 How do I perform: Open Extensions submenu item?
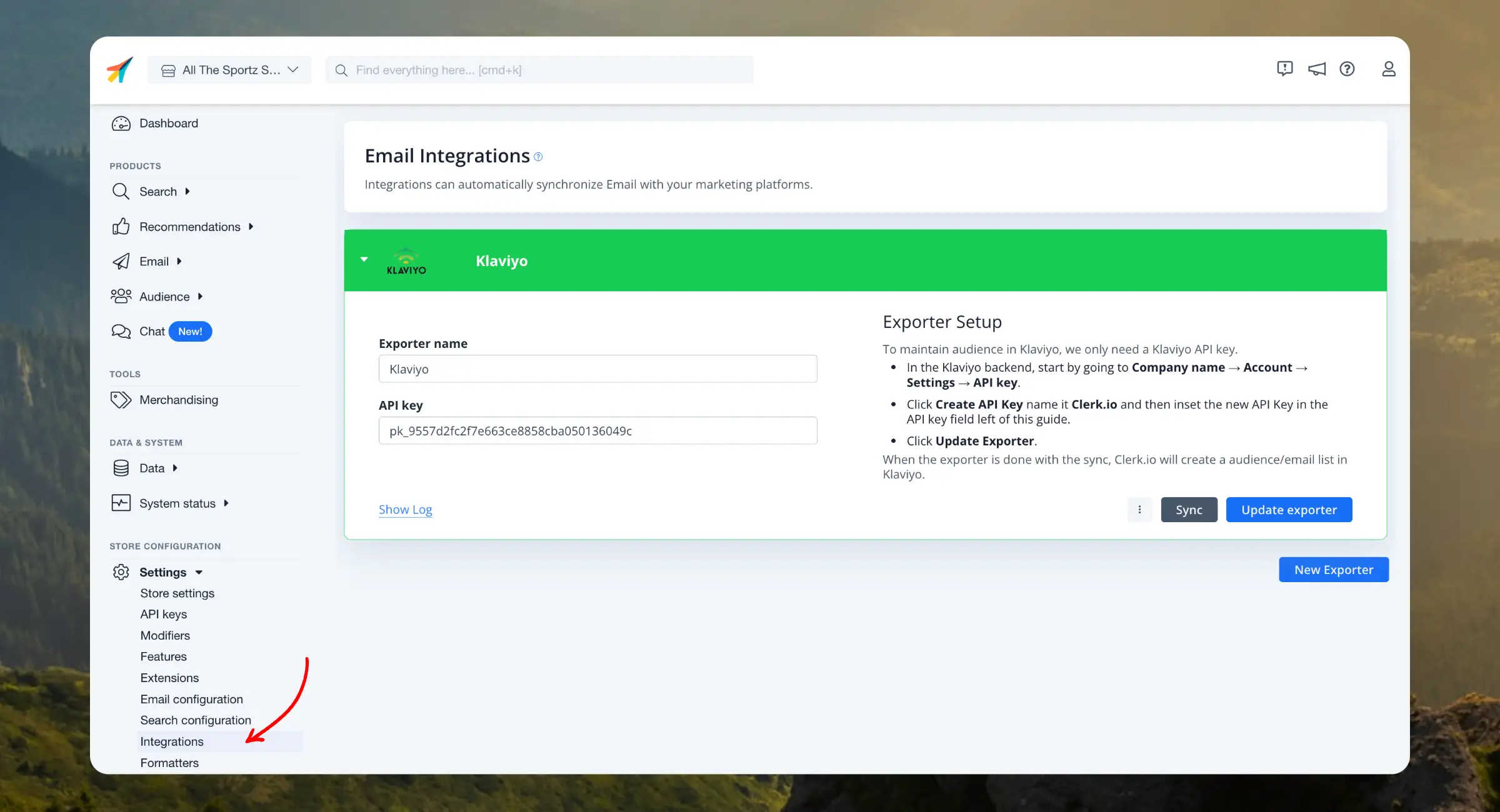(x=169, y=678)
